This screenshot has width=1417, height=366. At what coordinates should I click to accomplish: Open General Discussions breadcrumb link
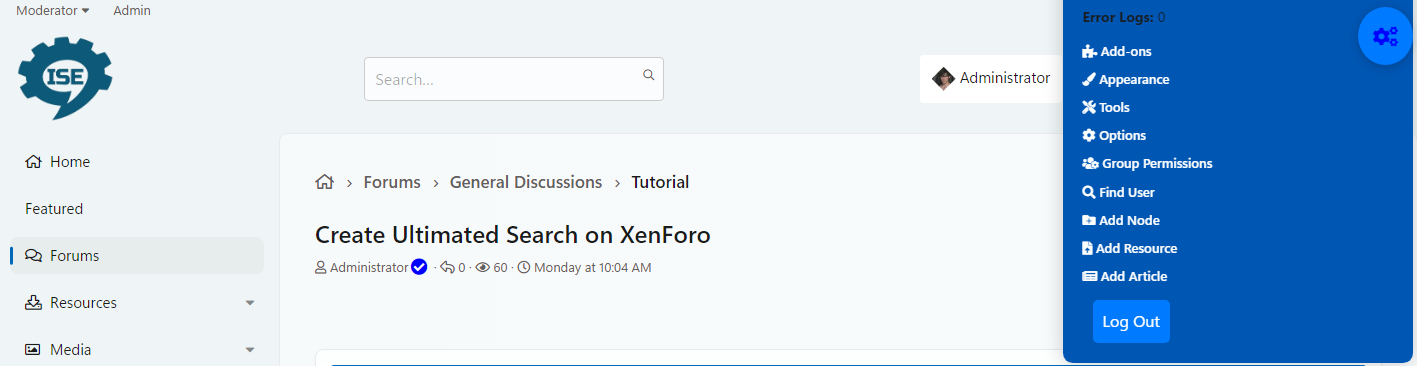point(526,182)
